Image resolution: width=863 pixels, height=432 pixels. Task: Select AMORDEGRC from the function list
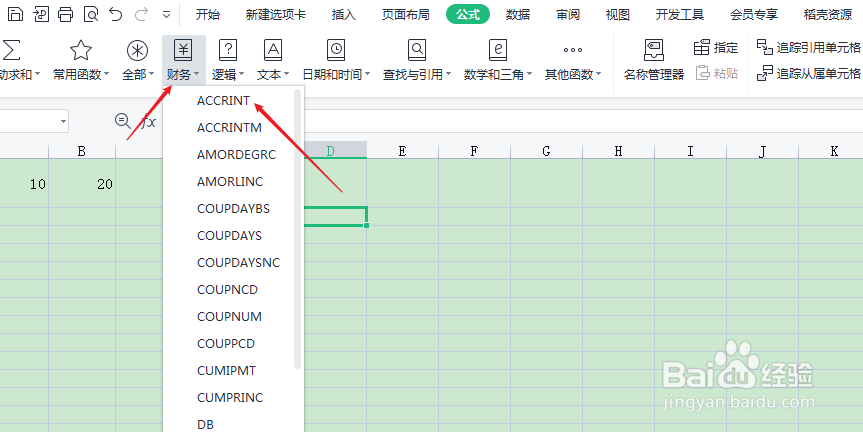point(237,155)
